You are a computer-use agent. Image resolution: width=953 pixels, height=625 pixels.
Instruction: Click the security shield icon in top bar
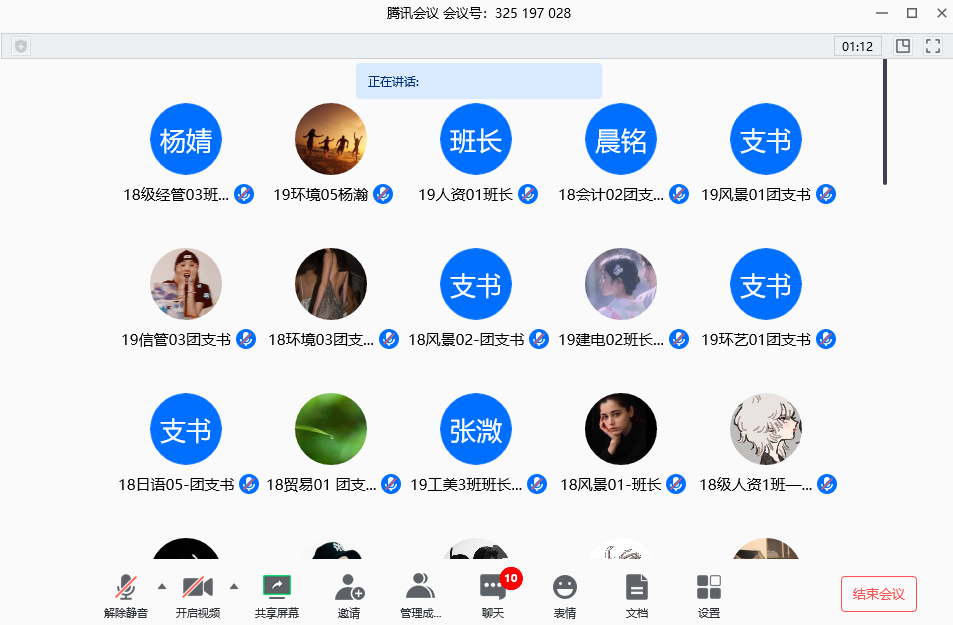(21, 46)
